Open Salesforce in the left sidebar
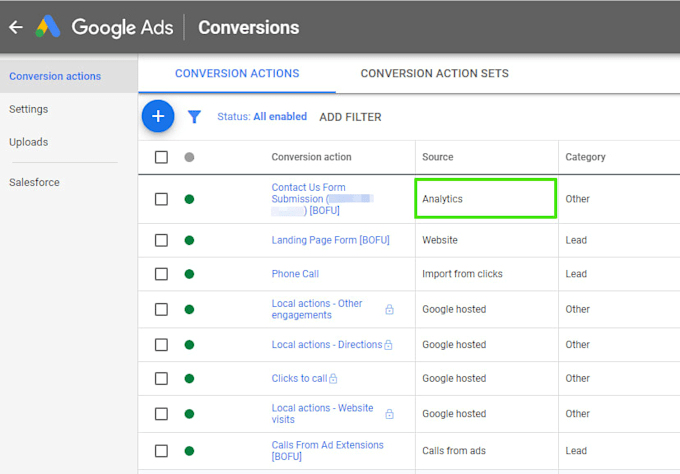Viewport: 680px width, 474px height. click(34, 182)
